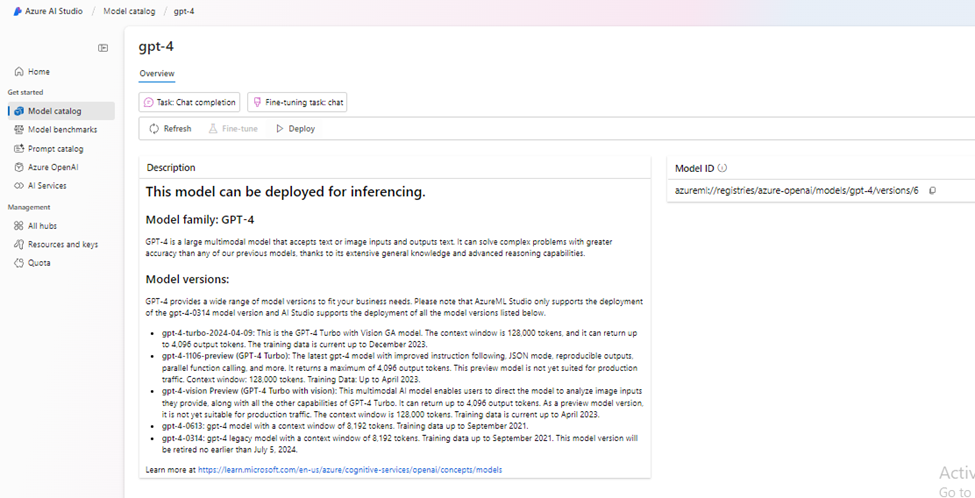
Task: Click the Description section header
Action: click(x=171, y=167)
